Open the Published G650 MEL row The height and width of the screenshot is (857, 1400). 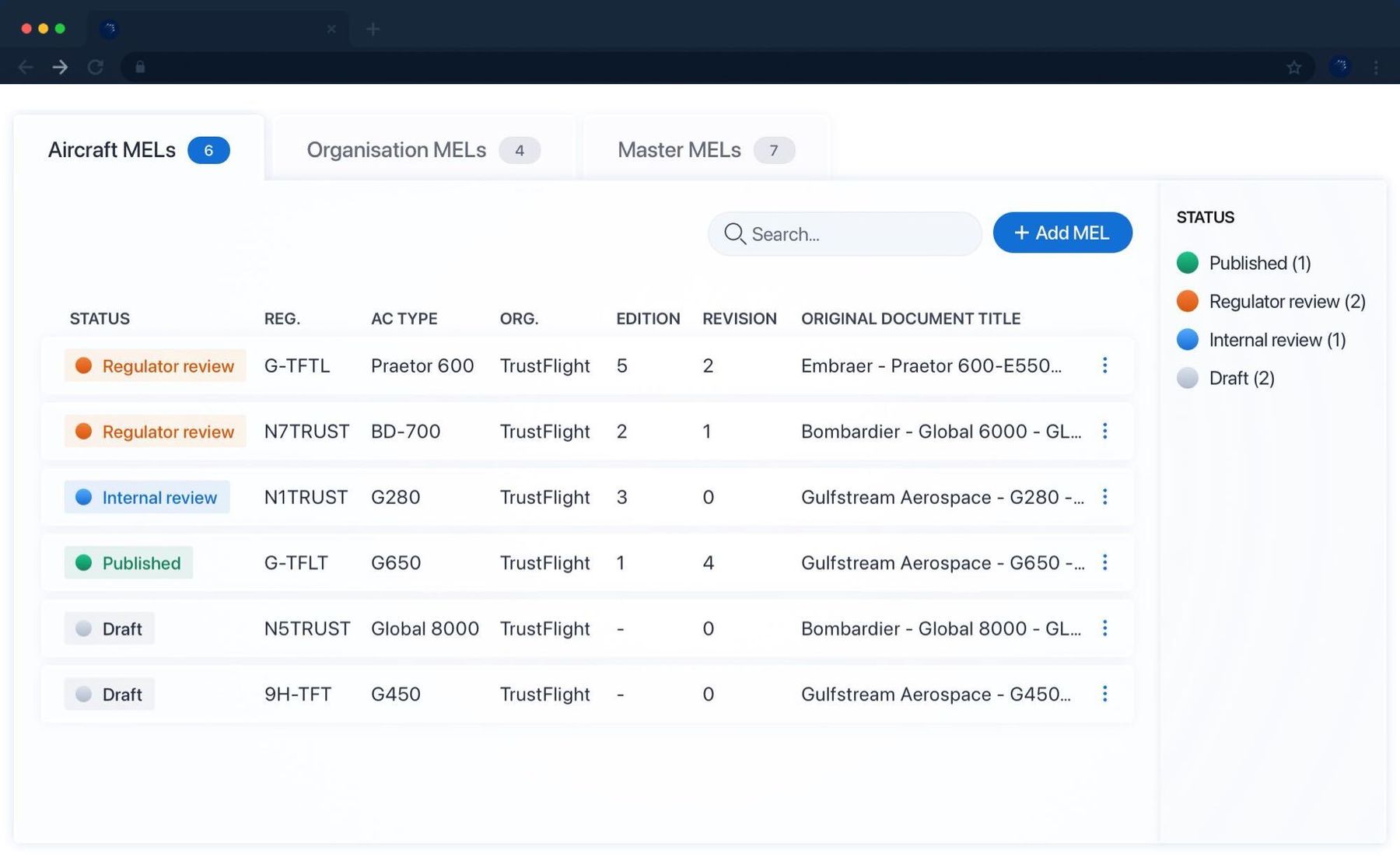click(x=544, y=562)
